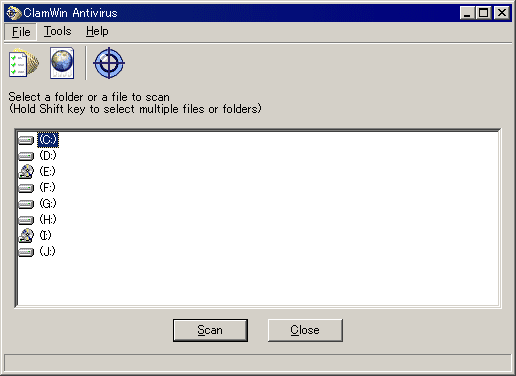This screenshot has height=376, width=516.
Task: Click the drive icon beside (J:)
Action: (26, 252)
